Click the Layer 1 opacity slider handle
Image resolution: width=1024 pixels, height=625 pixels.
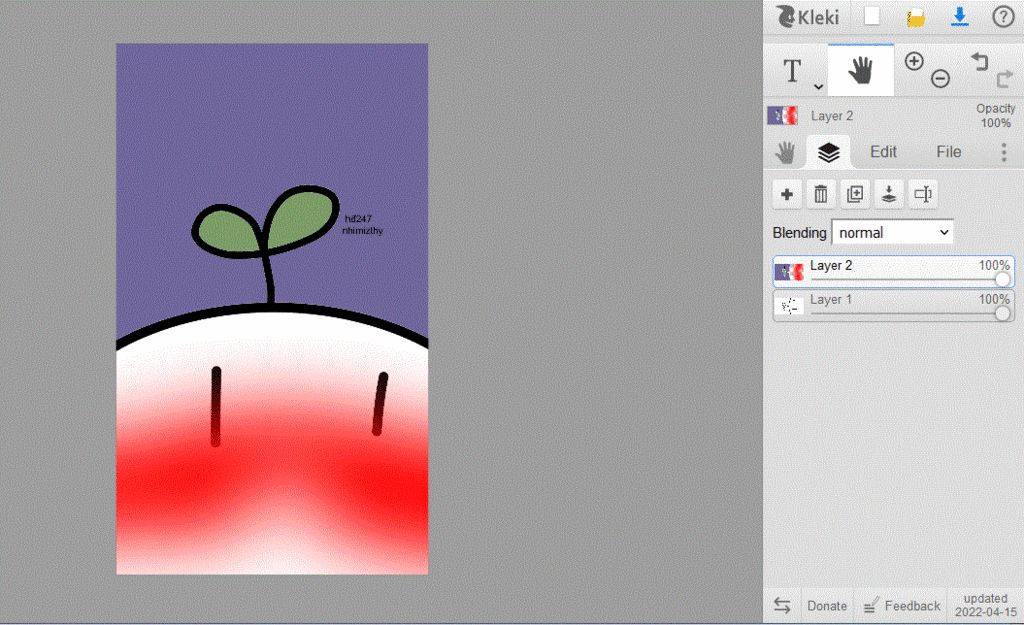click(x=1003, y=313)
